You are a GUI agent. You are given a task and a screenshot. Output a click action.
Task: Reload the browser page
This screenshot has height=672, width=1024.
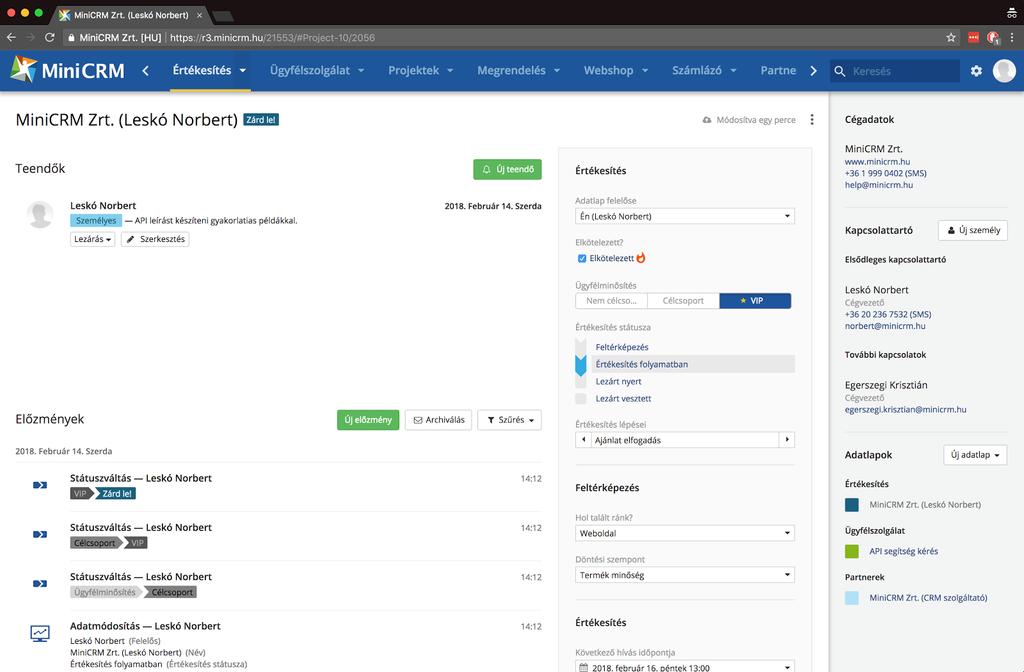(50, 38)
